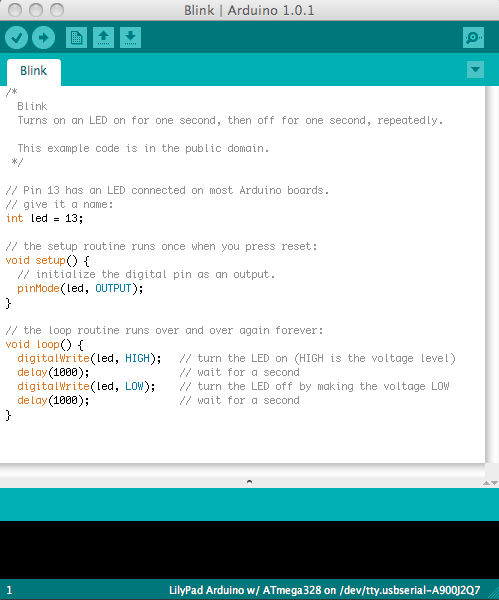Open the tab options dropdown arrow
This screenshot has width=499, height=600.
coord(475,70)
